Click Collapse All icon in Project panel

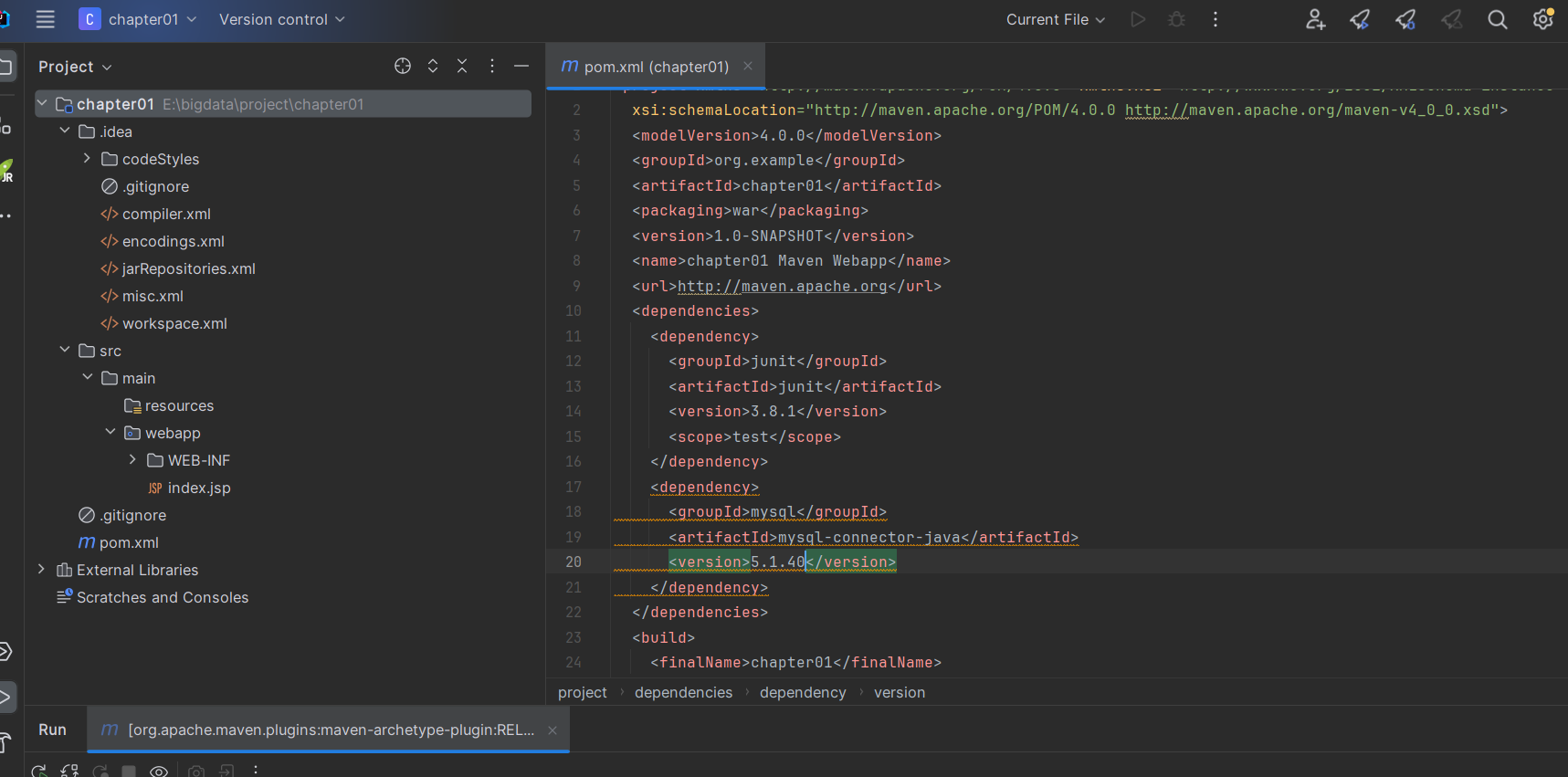point(462,66)
